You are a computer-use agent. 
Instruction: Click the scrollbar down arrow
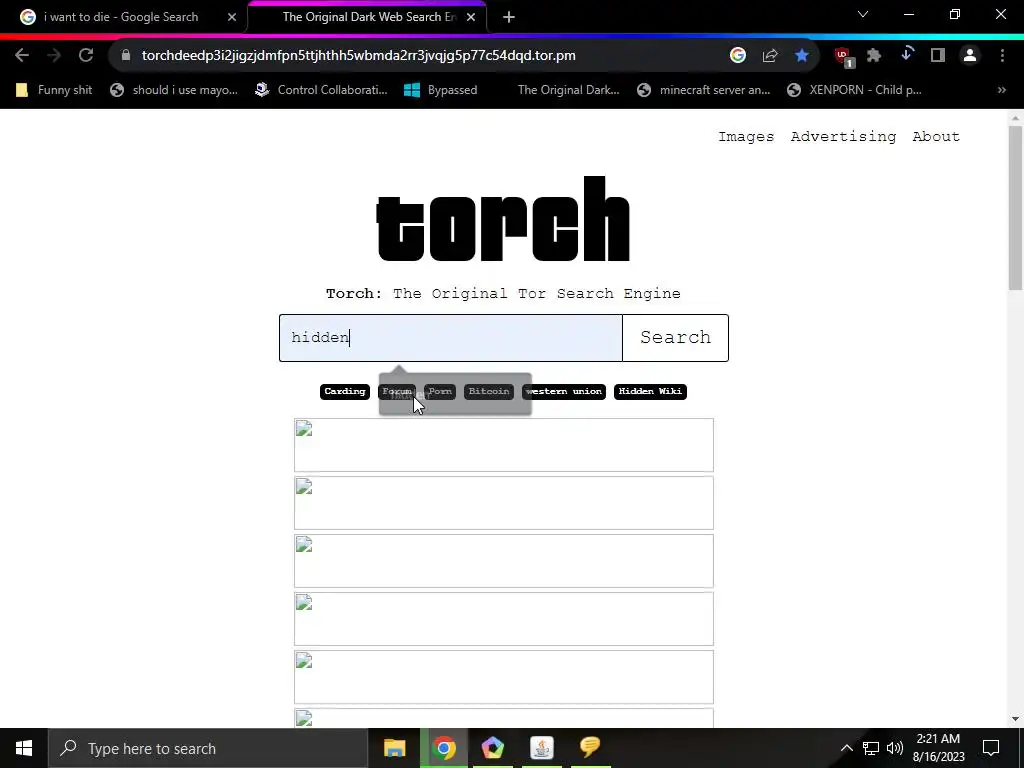[x=1015, y=719]
